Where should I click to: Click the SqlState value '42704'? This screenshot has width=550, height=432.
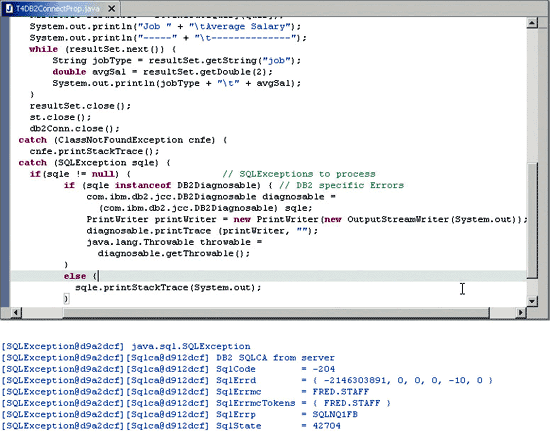(x=326, y=426)
